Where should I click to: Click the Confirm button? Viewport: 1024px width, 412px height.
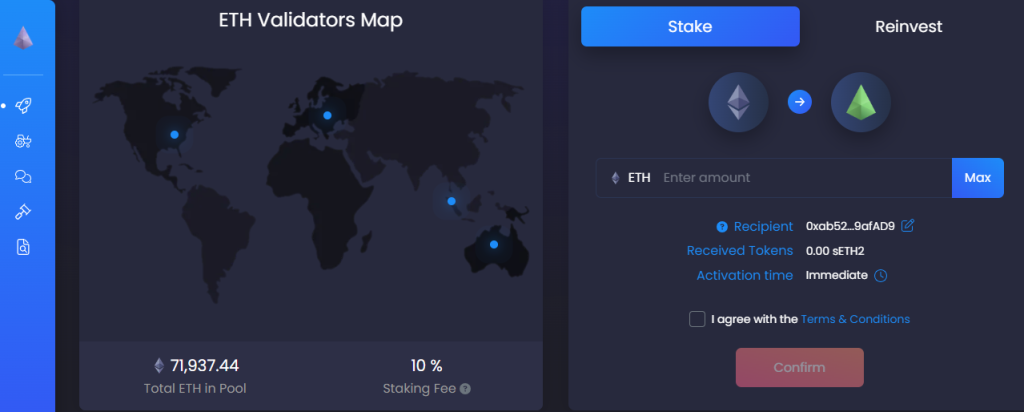click(799, 368)
